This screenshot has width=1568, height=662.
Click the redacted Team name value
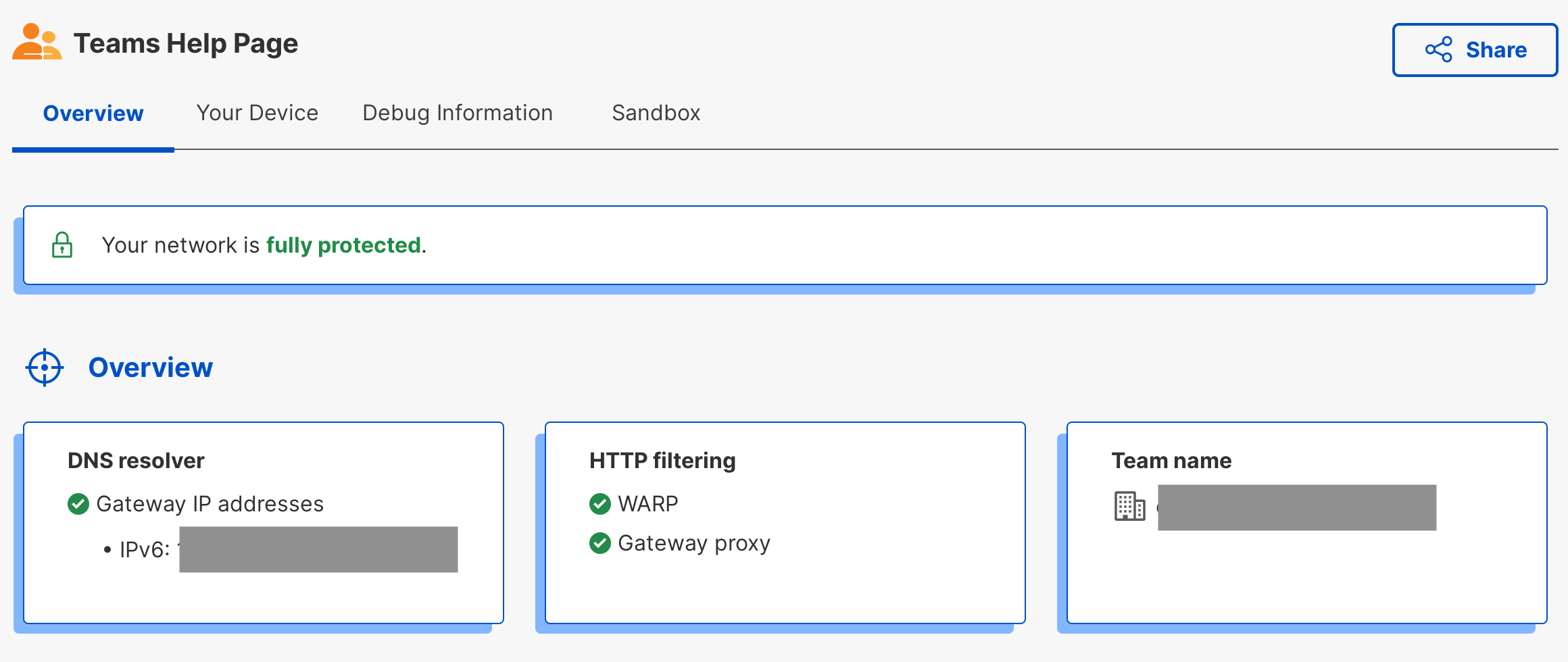(x=1296, y=507)
